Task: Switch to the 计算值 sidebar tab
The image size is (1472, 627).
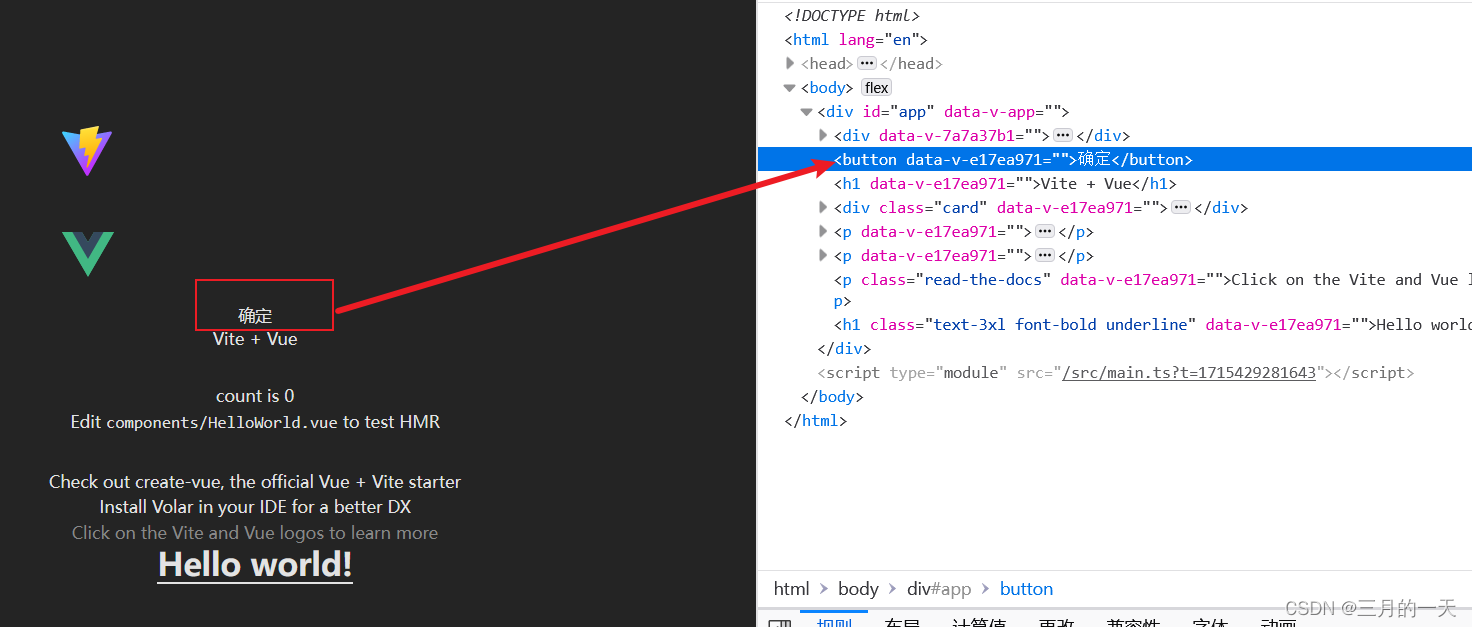Action: [980, 621]
